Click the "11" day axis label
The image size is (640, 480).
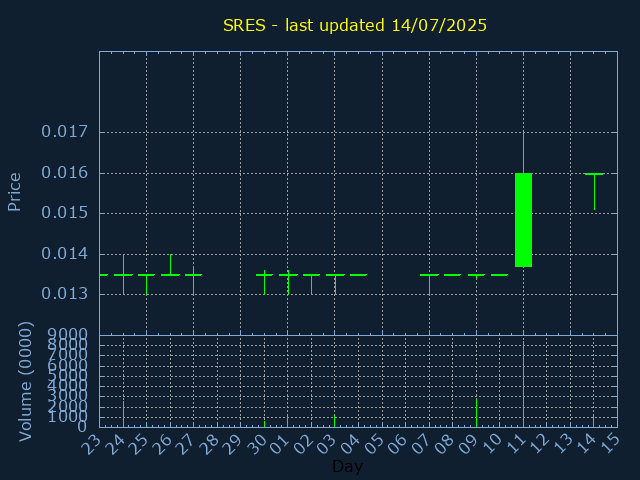pyautogui.click(x=516, y=444)
